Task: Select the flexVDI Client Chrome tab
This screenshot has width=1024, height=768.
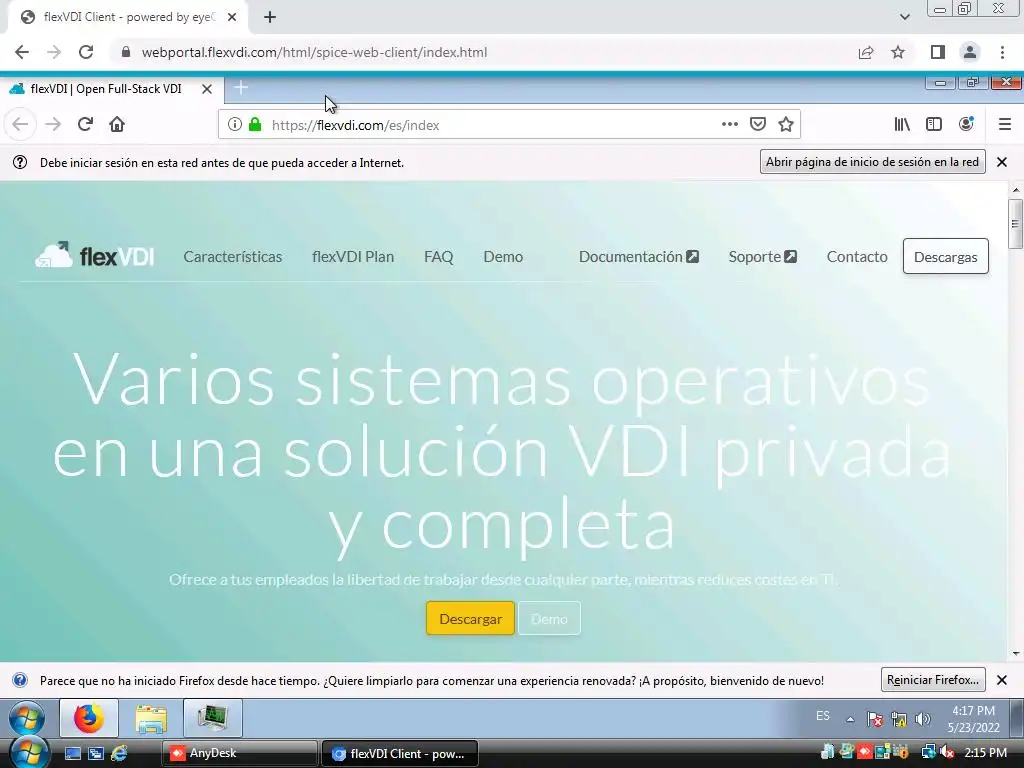Action: [x=127, y=17]
